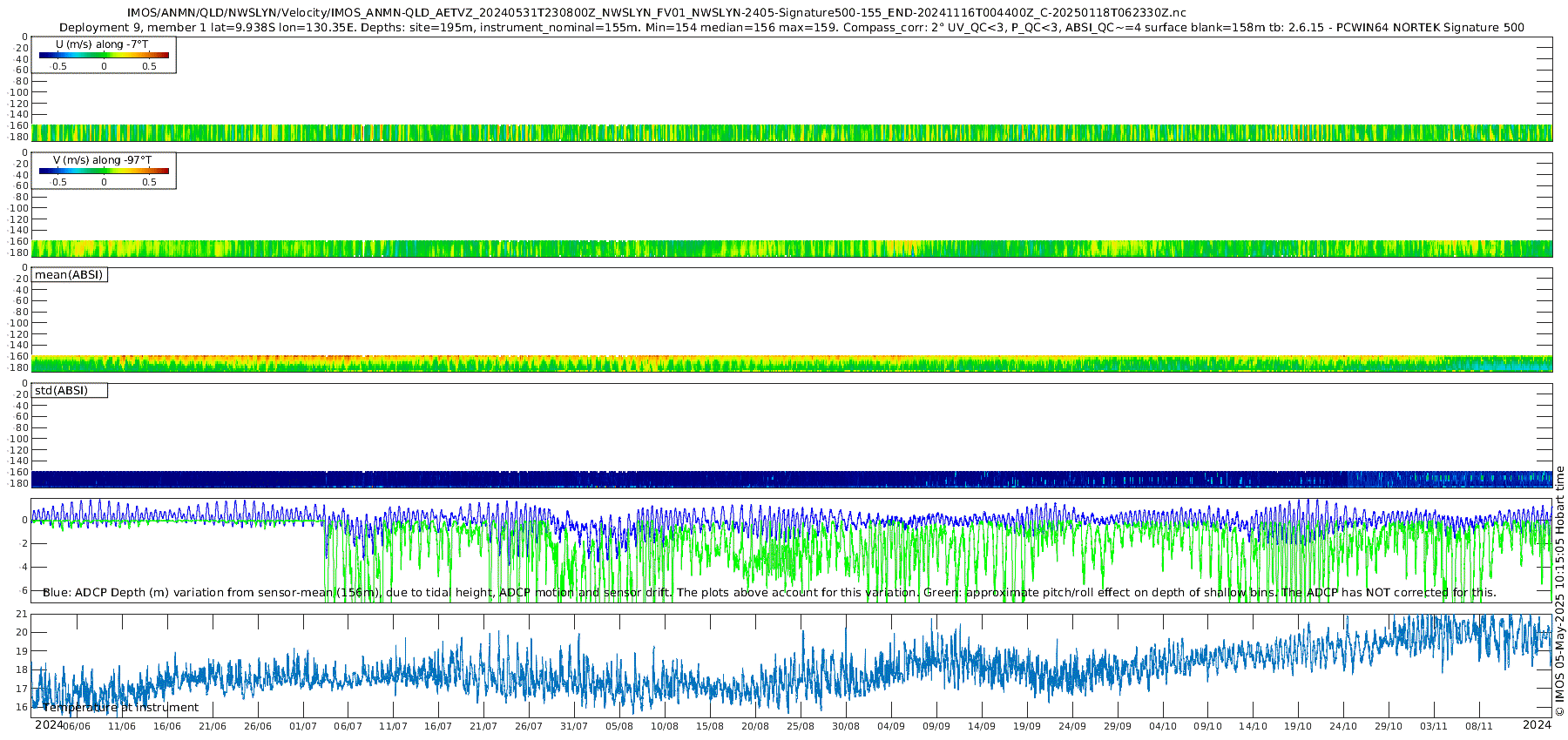Select the mean(ABSI) panel label
This screenshot has height=740, width=1568.
[69, 275]
